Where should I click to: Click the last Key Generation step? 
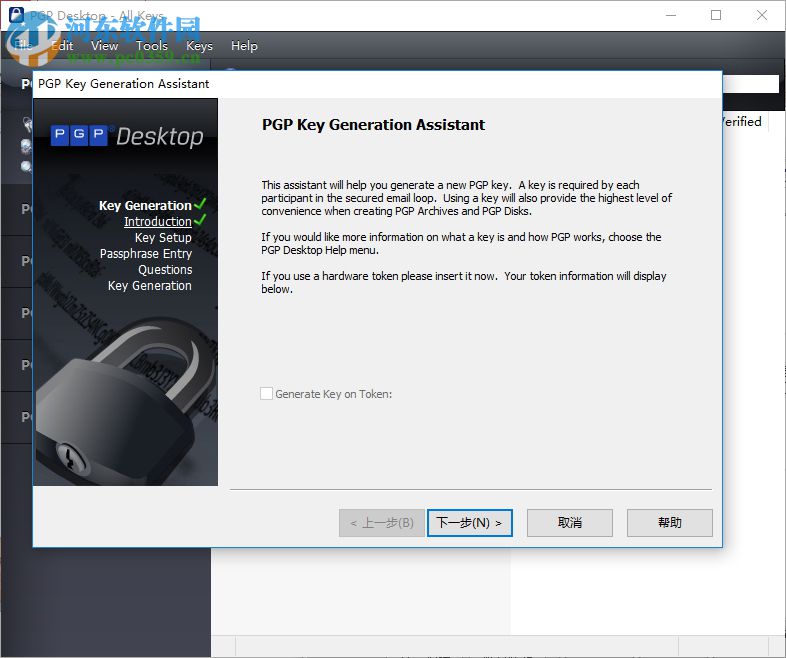point(149,286)
